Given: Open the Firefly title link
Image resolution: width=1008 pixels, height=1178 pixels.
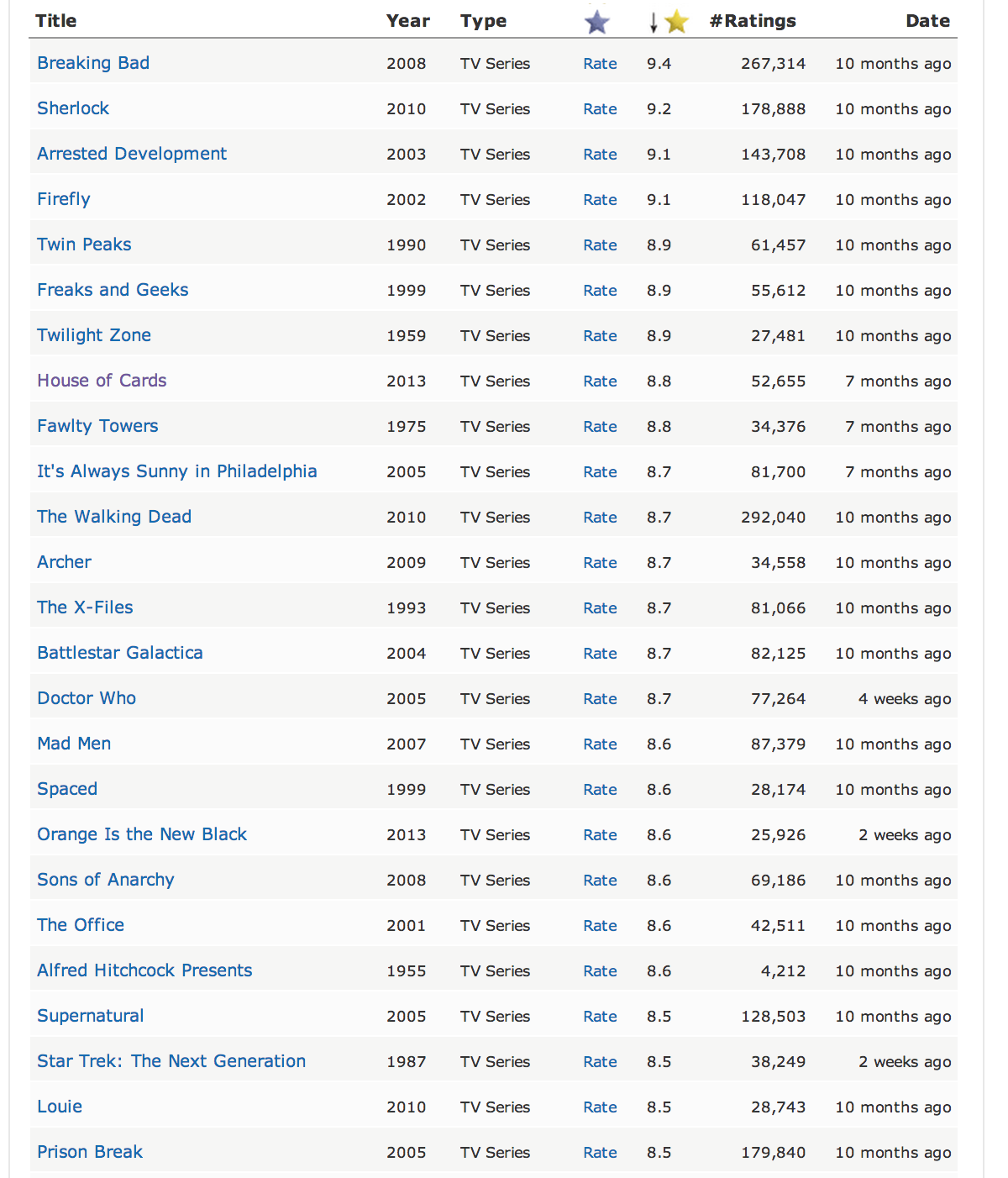Looking at the screenshot, I should (64, 199).
